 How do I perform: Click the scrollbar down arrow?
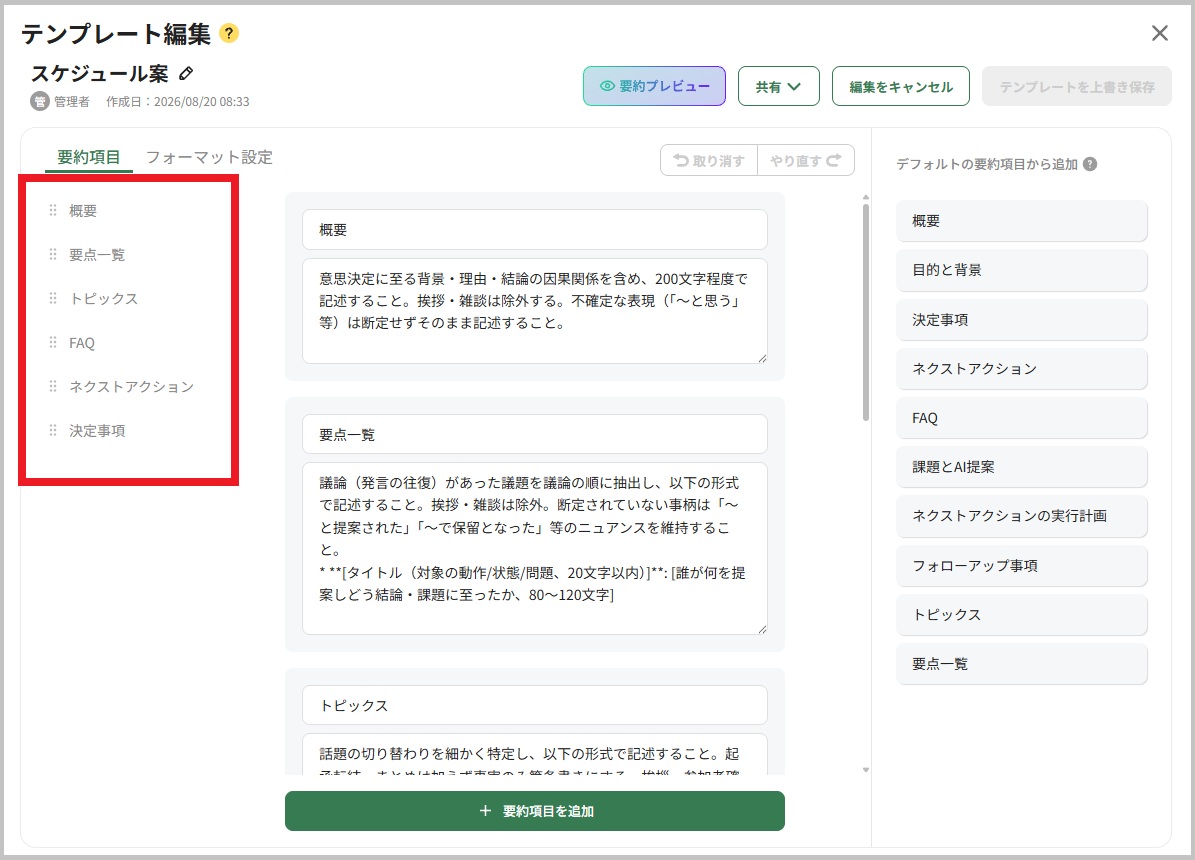coord(866,770)
